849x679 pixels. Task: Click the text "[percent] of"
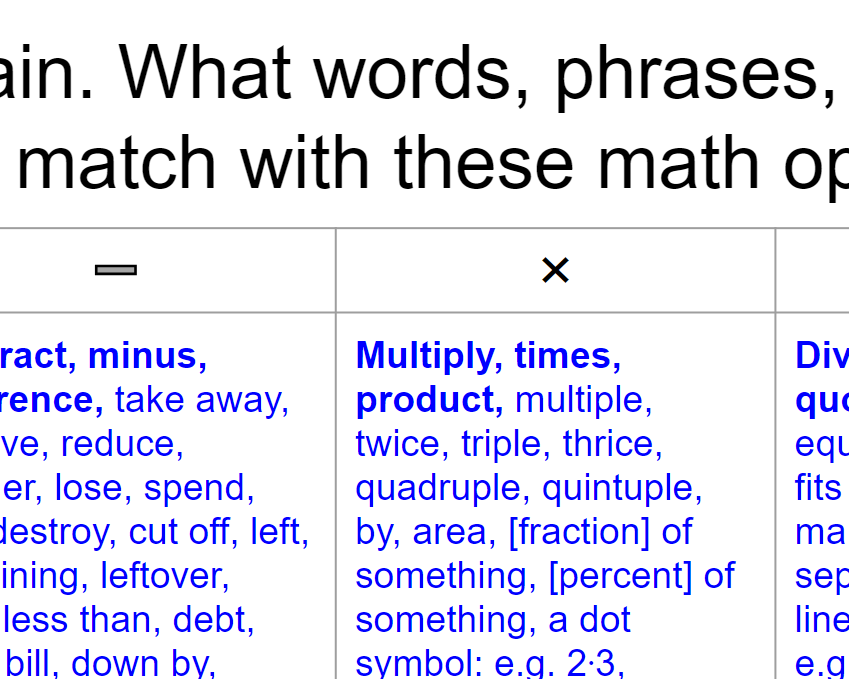pyautogui.click(x=642, y=576)
